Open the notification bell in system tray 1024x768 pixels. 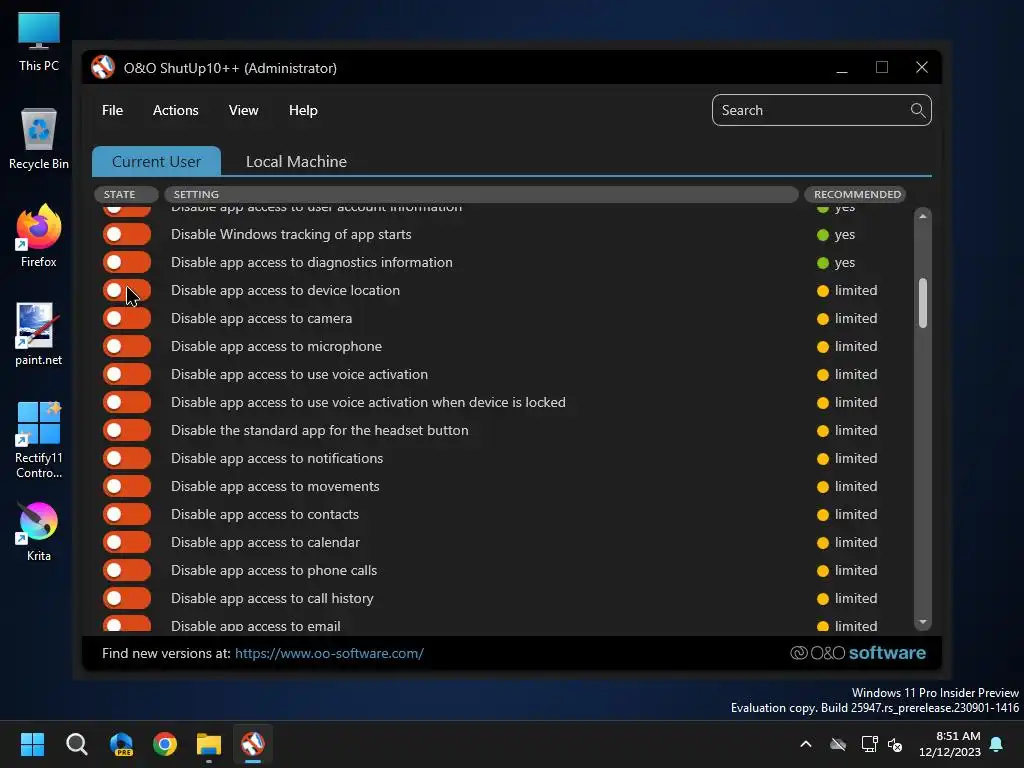(x=996, y=744)
